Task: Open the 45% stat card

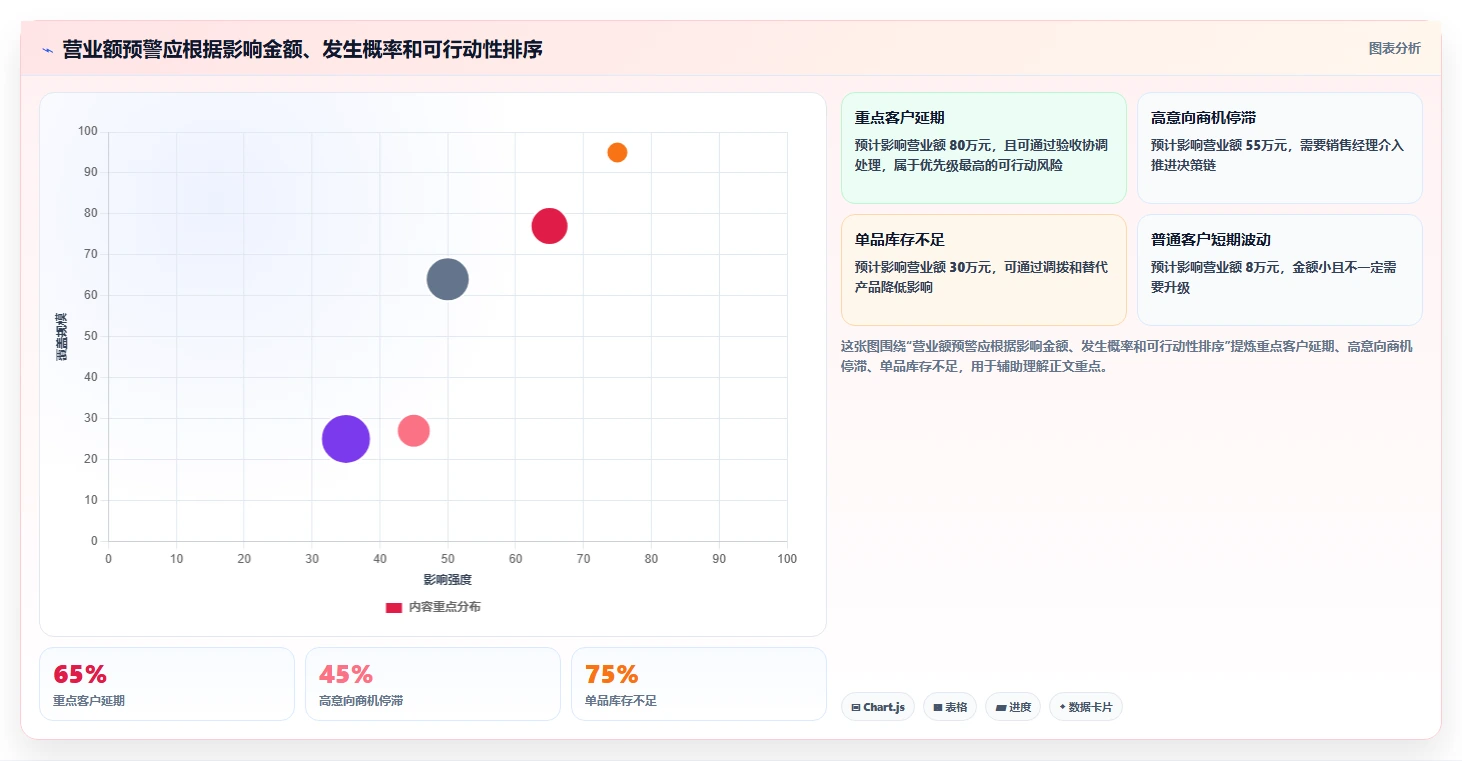Action: 433,684
